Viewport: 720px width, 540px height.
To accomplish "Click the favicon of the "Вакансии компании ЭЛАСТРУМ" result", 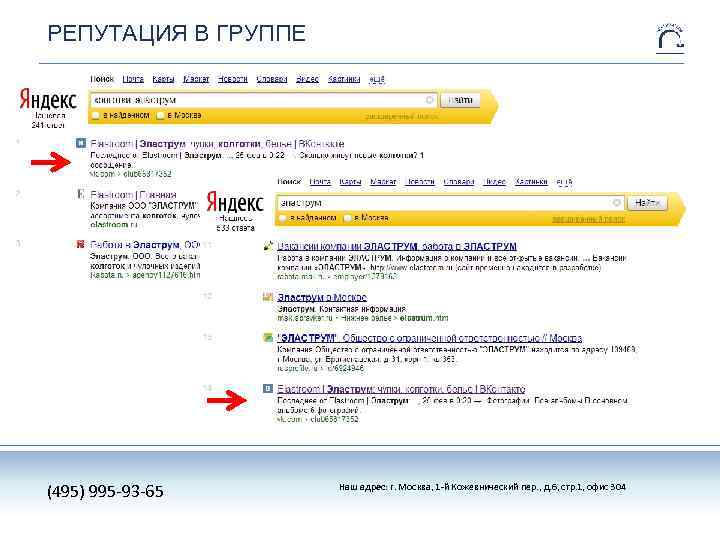I will point(268,246).
